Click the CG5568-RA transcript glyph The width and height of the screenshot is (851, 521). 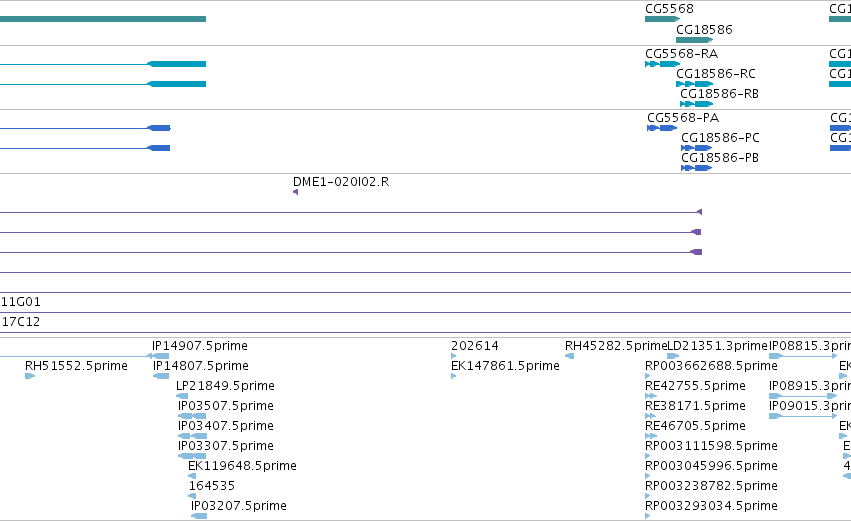coord(663,64)
